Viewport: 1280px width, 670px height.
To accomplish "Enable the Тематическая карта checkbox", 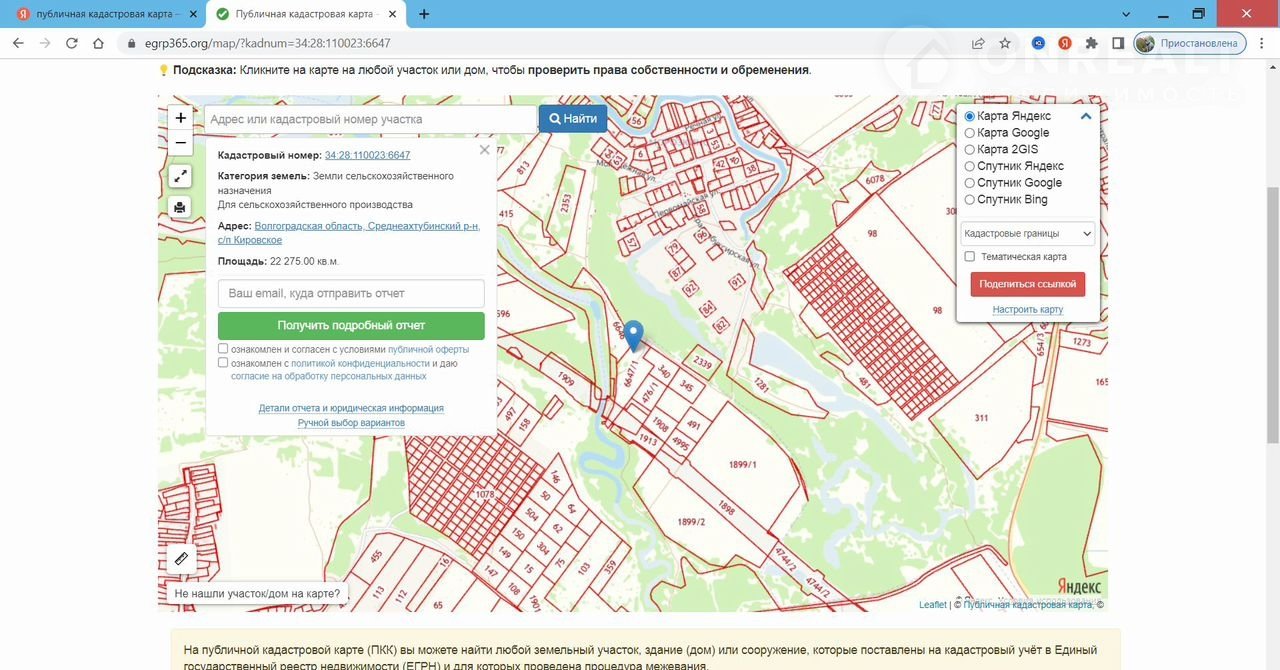I will (x=969, y=257).
